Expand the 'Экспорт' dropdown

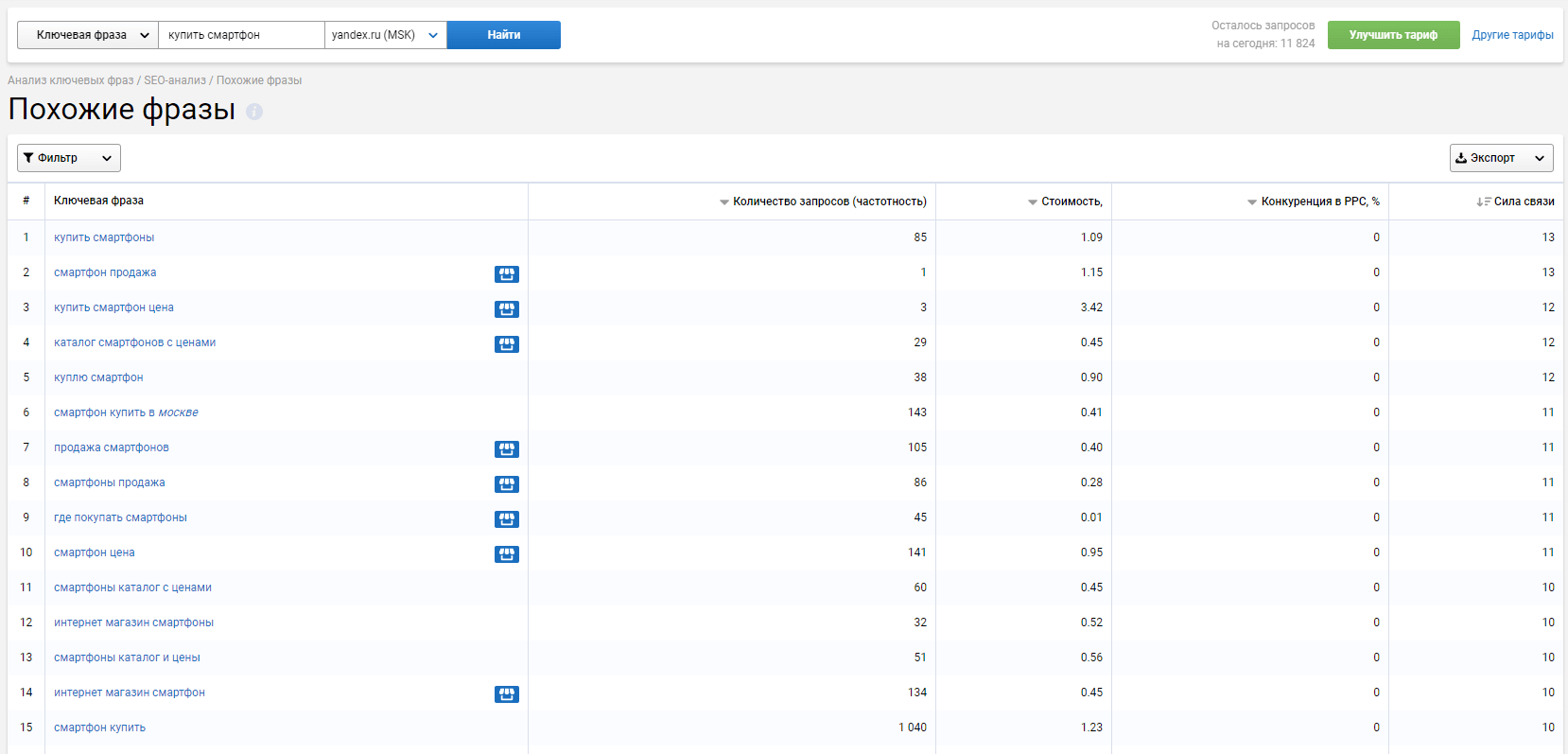pyautogui.click(x=1502, y=158)
